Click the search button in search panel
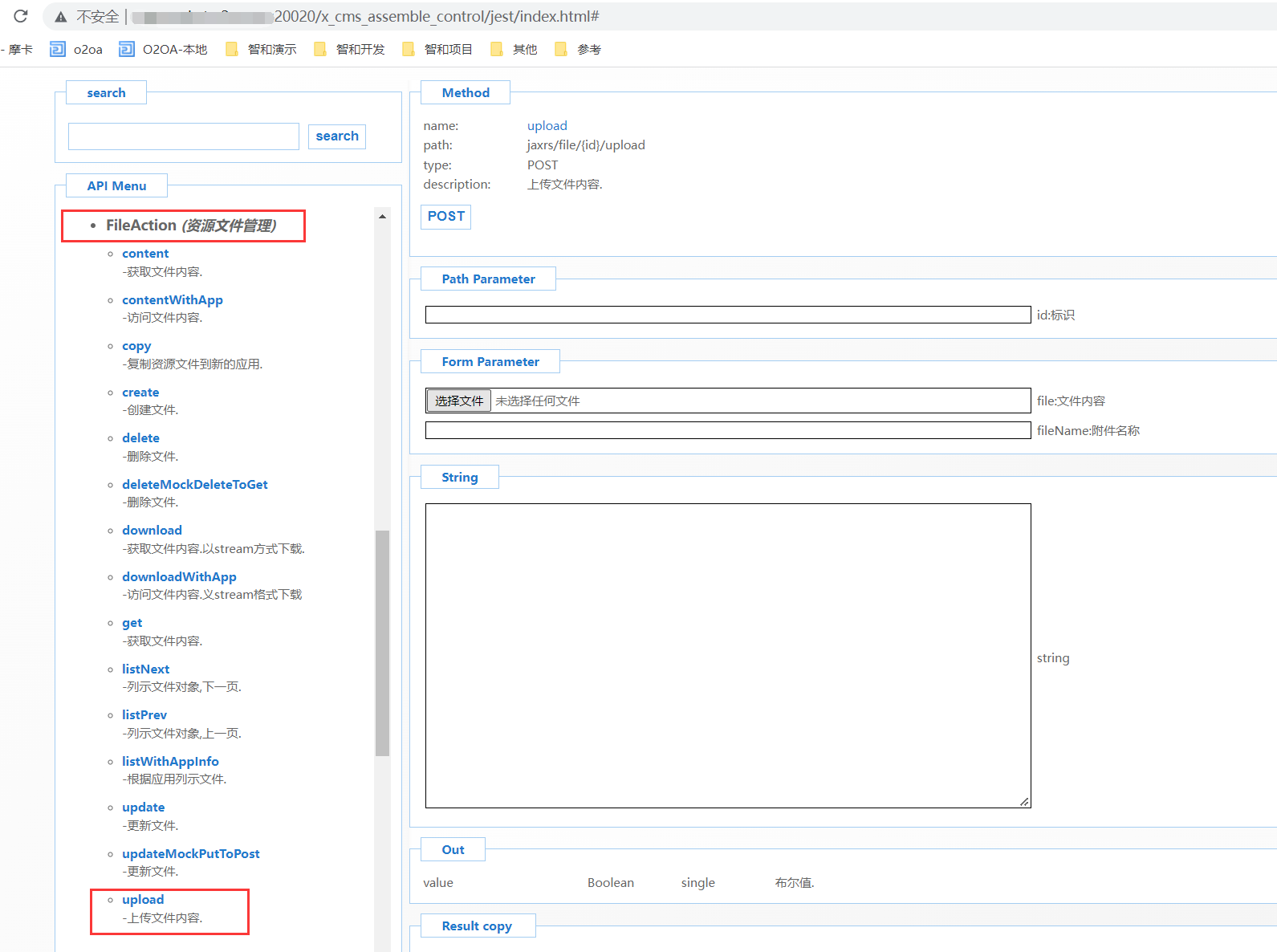This screenshot has width=1277, height=952. (337, 136)
